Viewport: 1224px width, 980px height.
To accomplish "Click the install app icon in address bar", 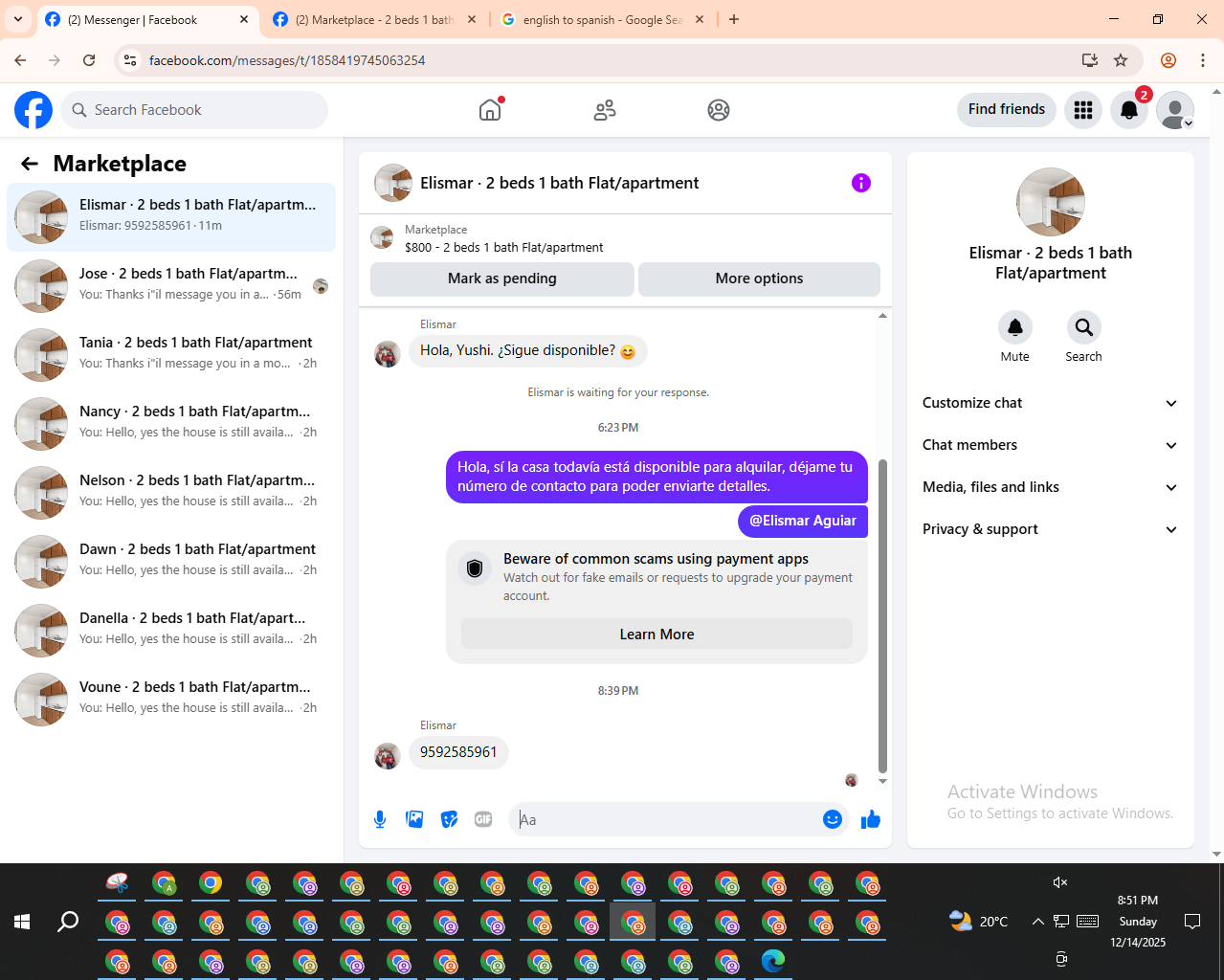I will pyautogui.click(x=1090, y=60).
